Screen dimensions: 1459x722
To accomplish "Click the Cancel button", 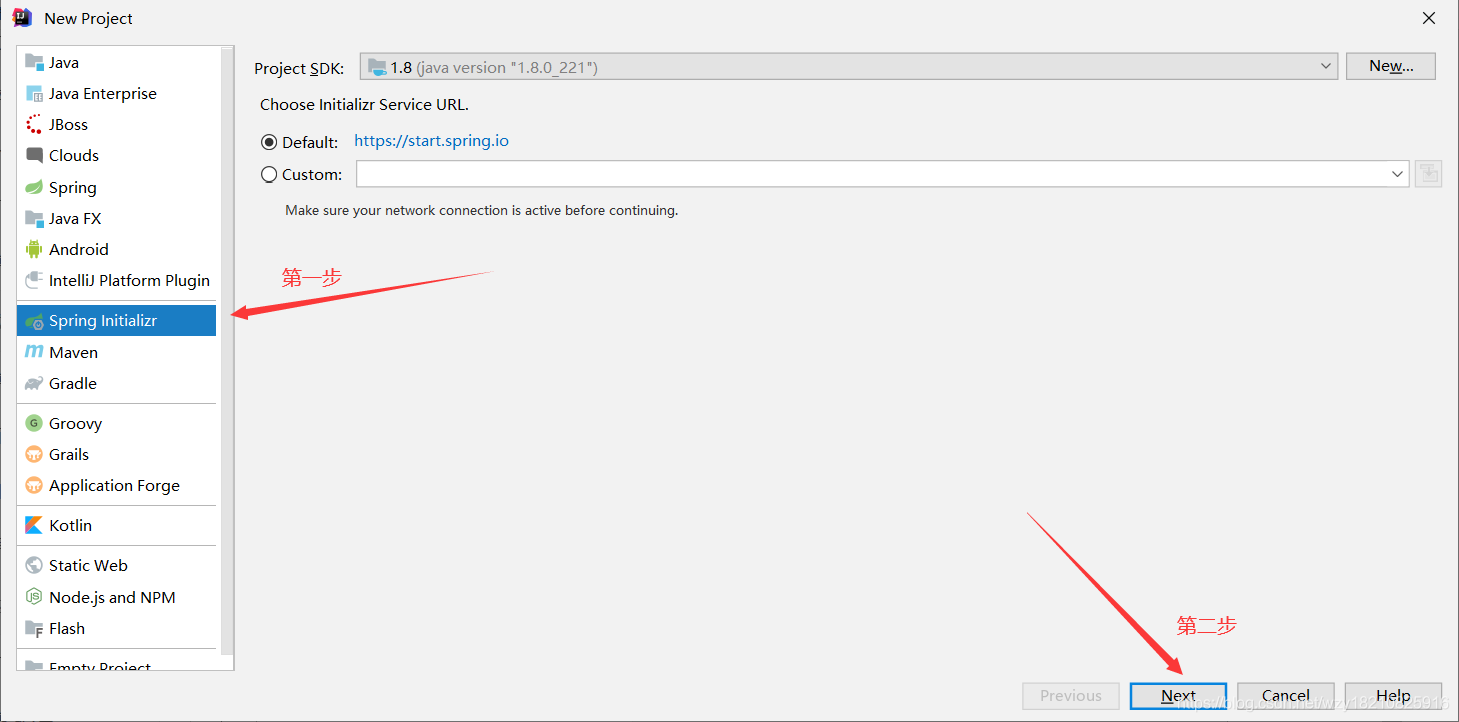I will pyautogui.click(x=1286, y=696).
